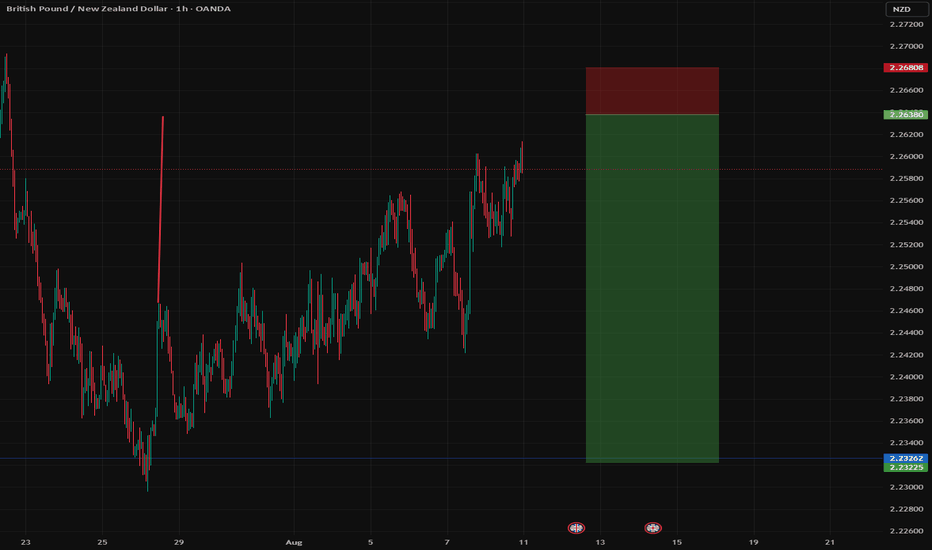Click the 29 date label on the time axis
The image size is (932, 550).
click(179, 542)
